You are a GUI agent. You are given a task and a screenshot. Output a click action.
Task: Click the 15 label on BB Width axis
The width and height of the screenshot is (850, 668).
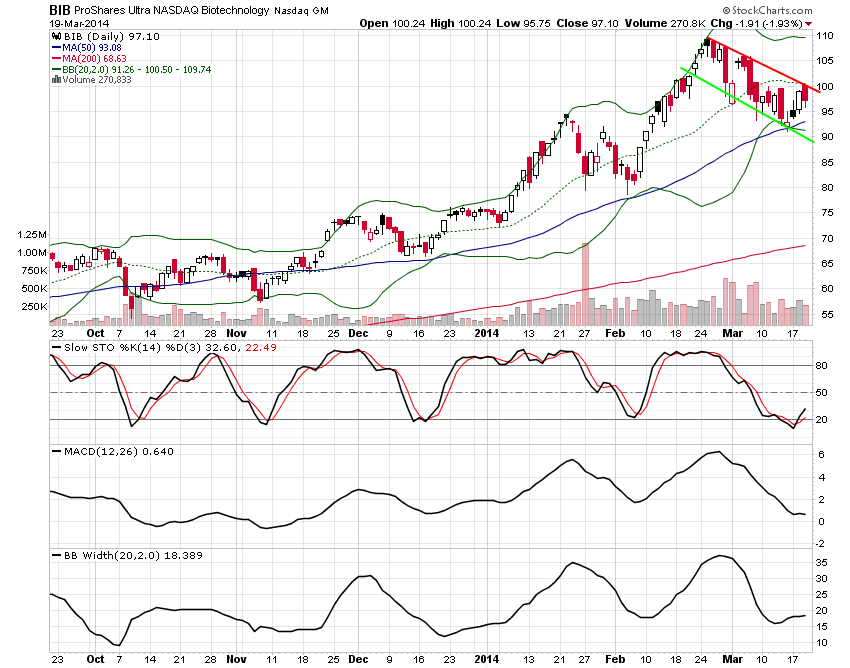(x=822, y=626)
